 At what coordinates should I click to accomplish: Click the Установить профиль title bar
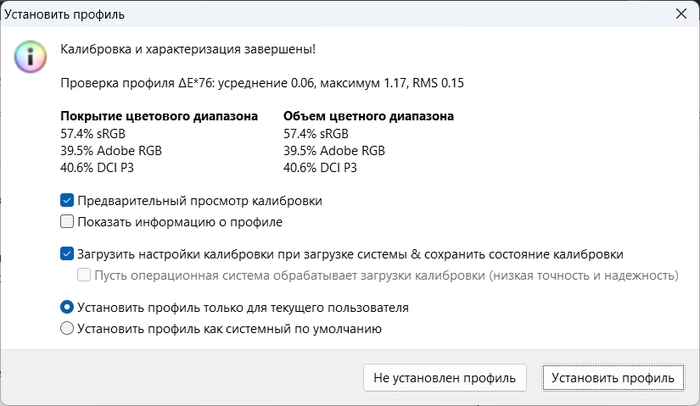300,17
